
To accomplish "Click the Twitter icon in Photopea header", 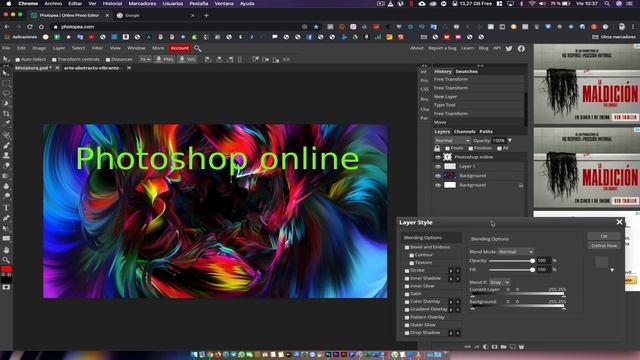I will point(509,49).
